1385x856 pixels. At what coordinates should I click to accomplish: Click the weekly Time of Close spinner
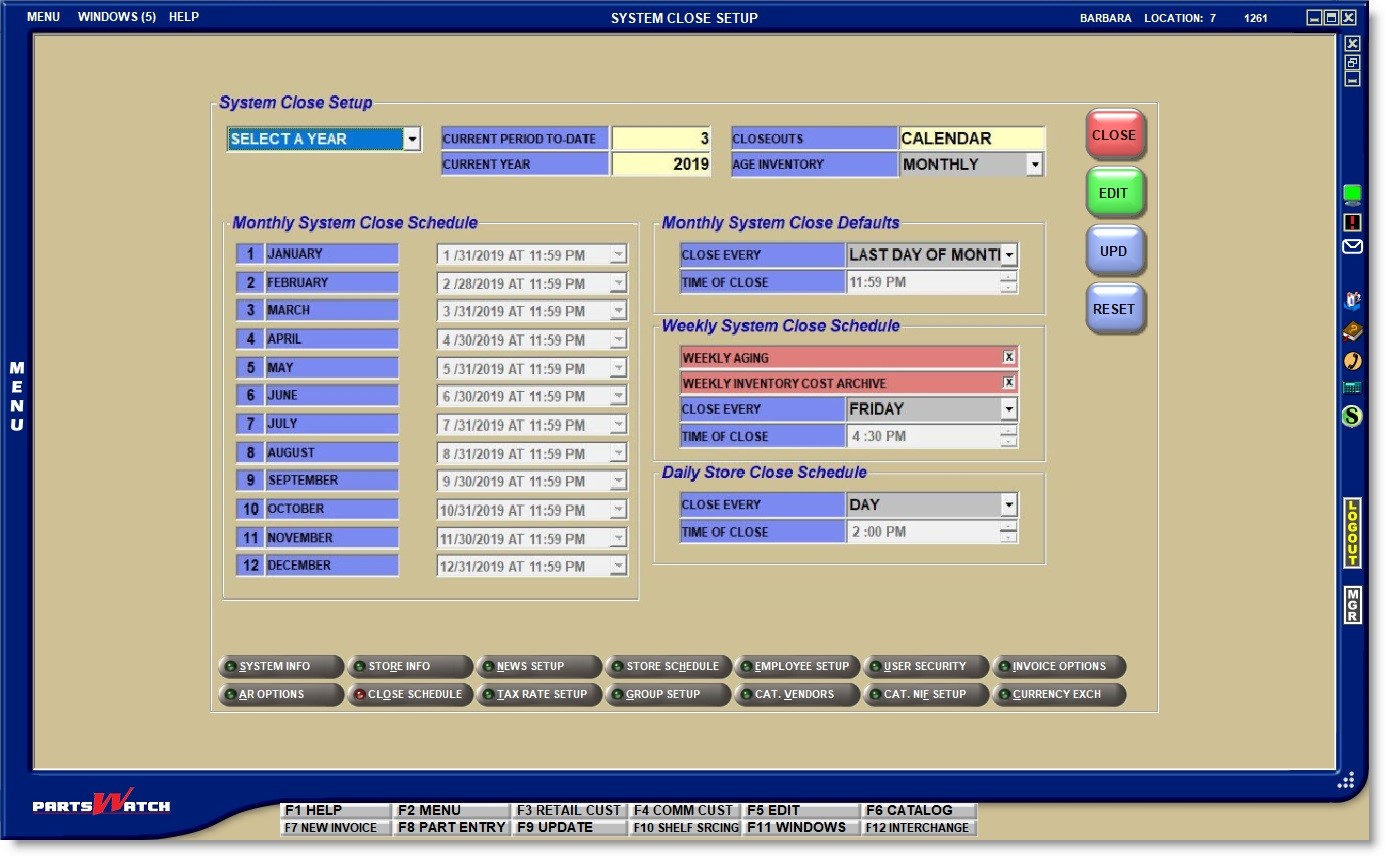click(x=1008, y=436)
